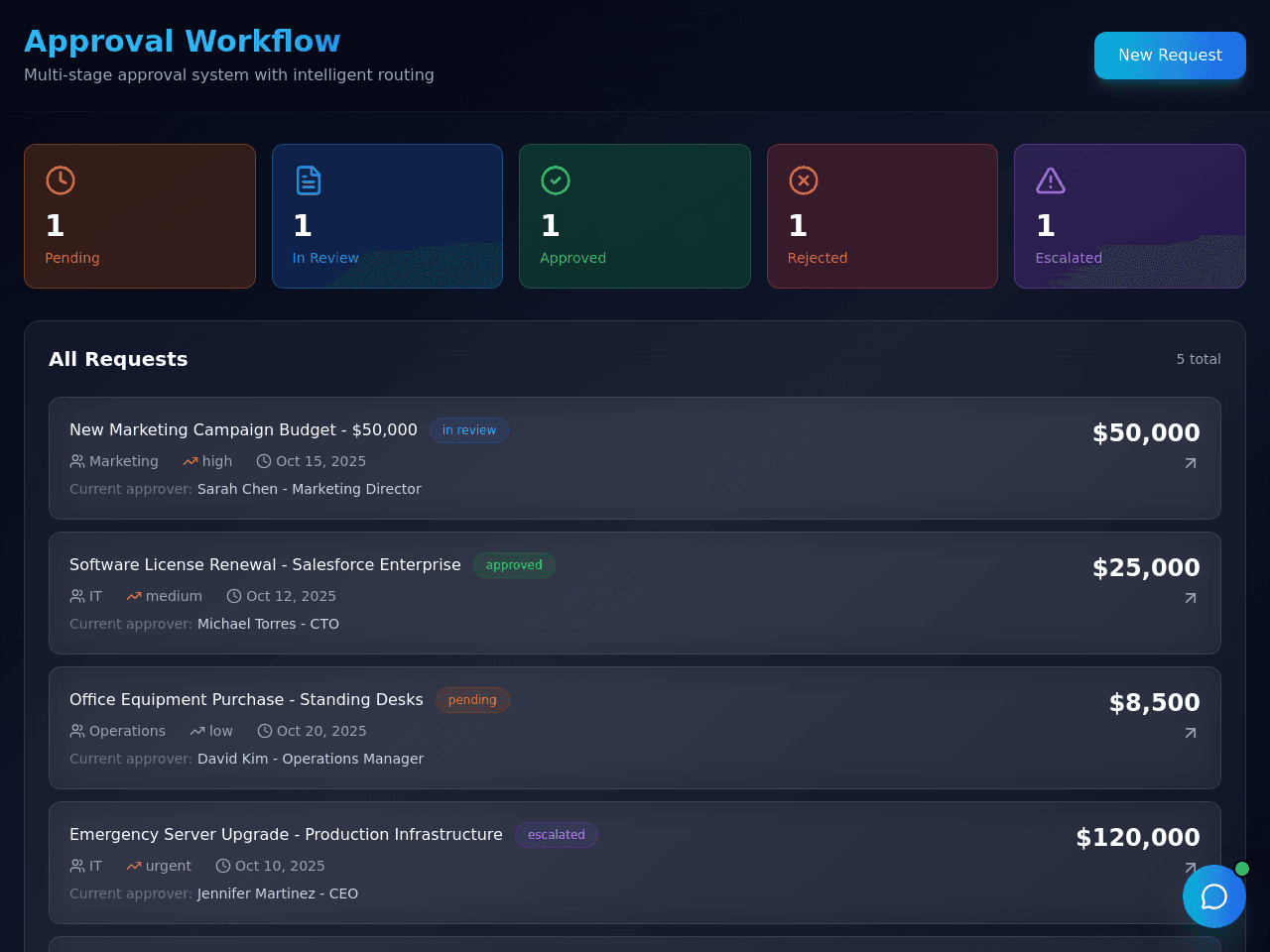Click the clock icon beside Oct 15, 2025
The width and height of the screenshot is (1270, 952).
[x=264, y=461]
